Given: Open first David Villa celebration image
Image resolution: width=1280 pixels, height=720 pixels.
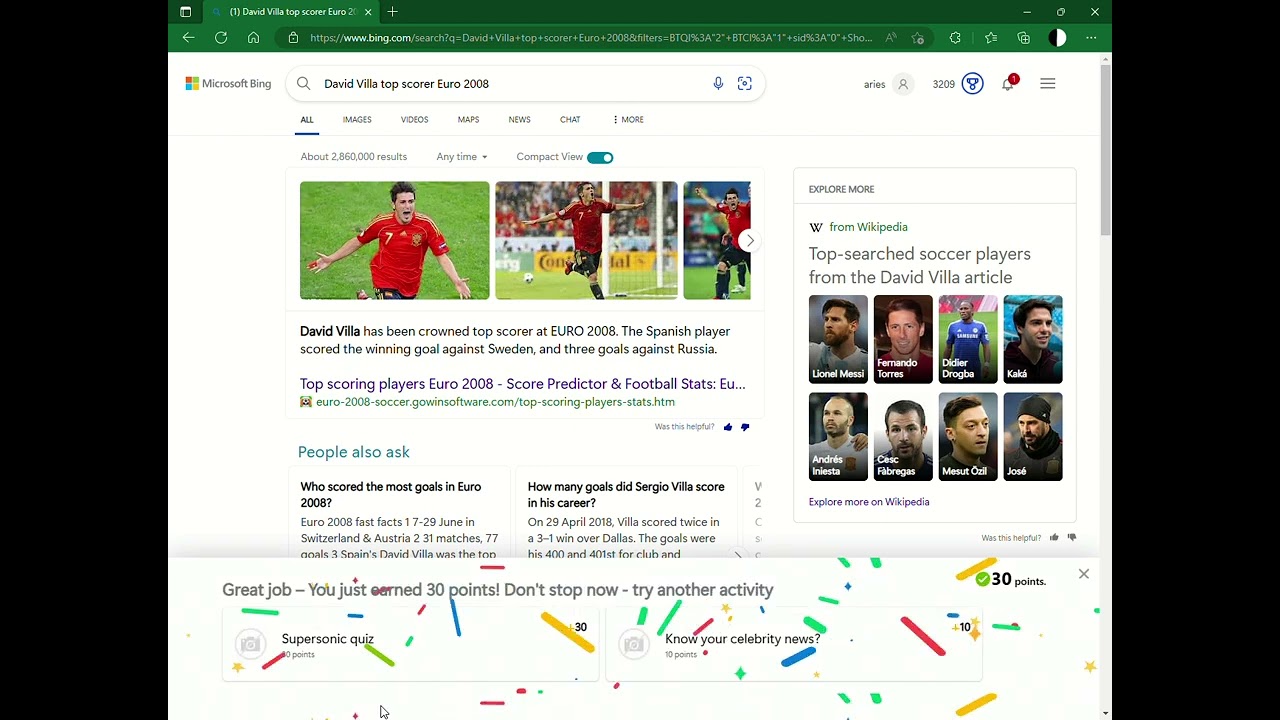Looking at the screenshot, I should (x=395, y=240).
